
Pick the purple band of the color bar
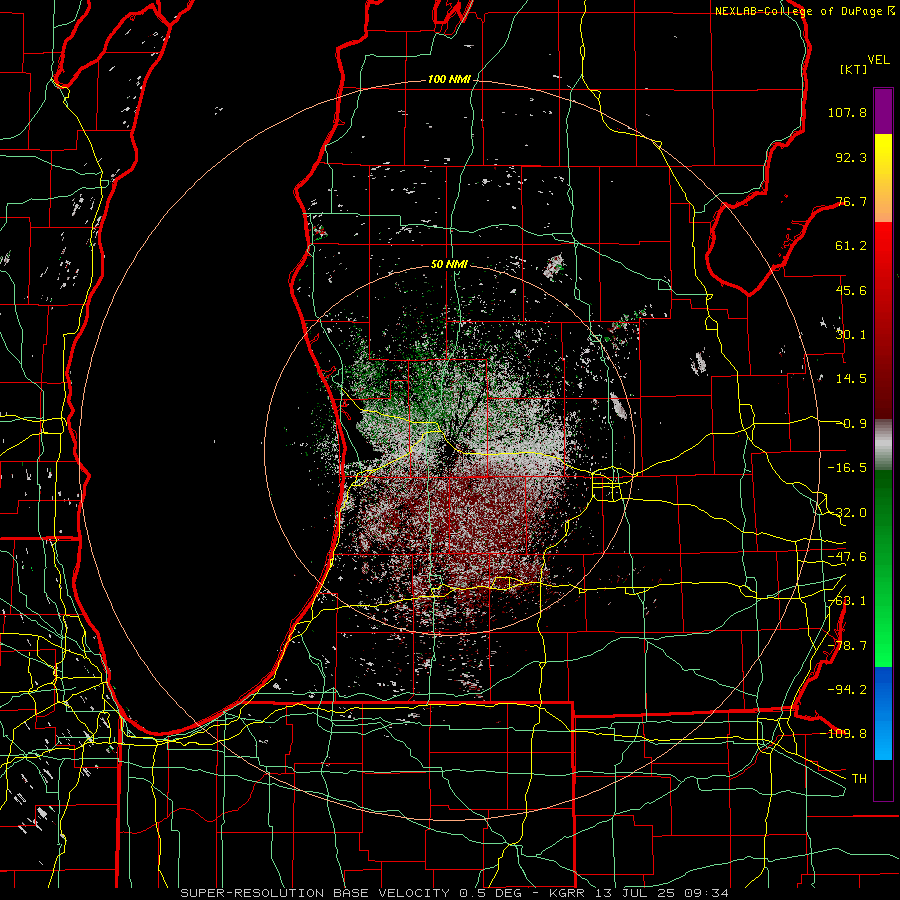click(883, 111)
